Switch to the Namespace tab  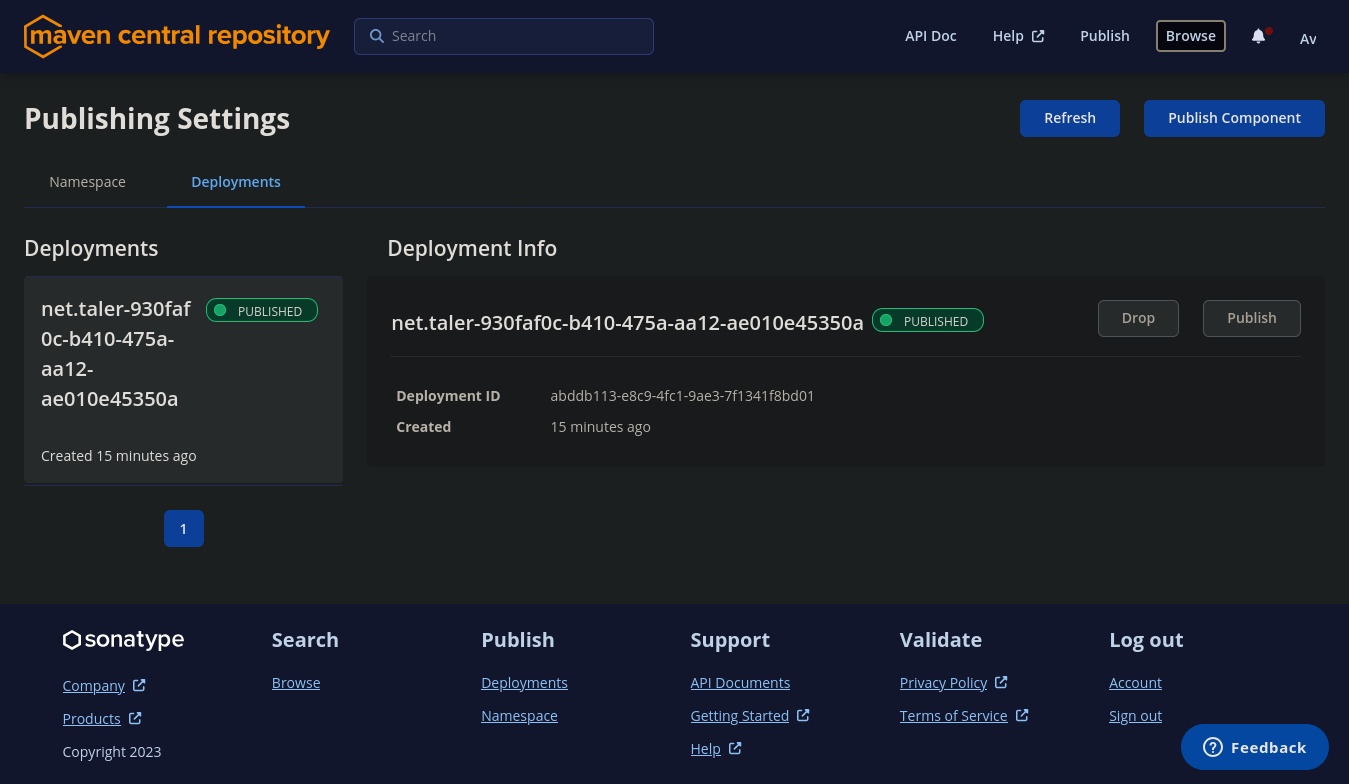point(88,182)
